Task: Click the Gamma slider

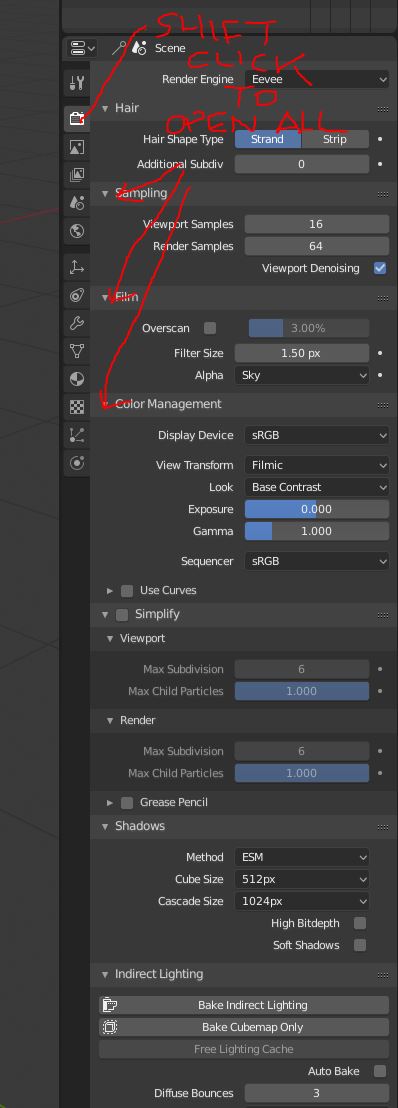Action: [x=317, y=531]
